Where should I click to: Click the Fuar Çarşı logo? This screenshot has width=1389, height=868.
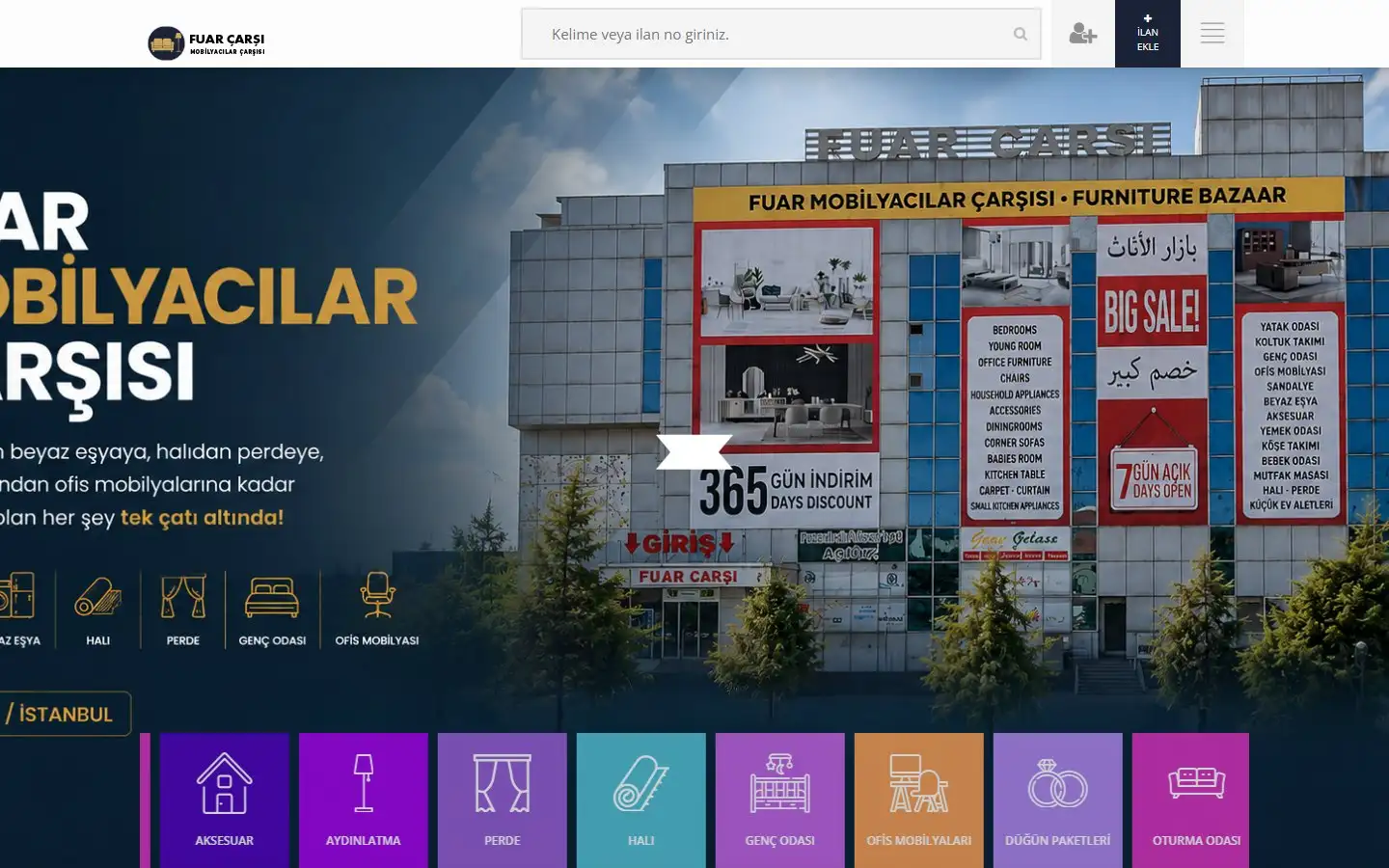coord(206,42)
